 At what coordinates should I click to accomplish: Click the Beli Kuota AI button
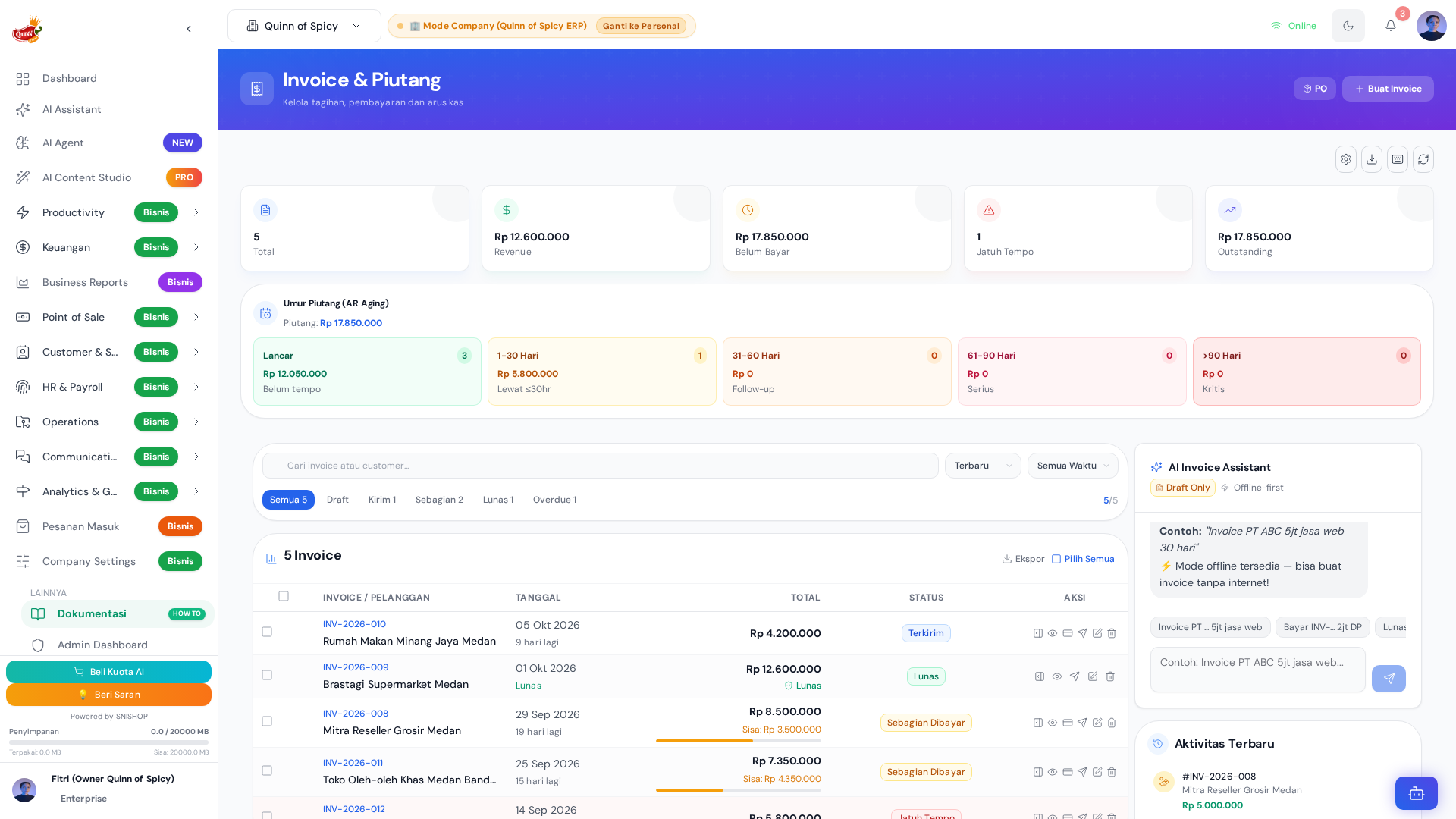pos(108,672)
